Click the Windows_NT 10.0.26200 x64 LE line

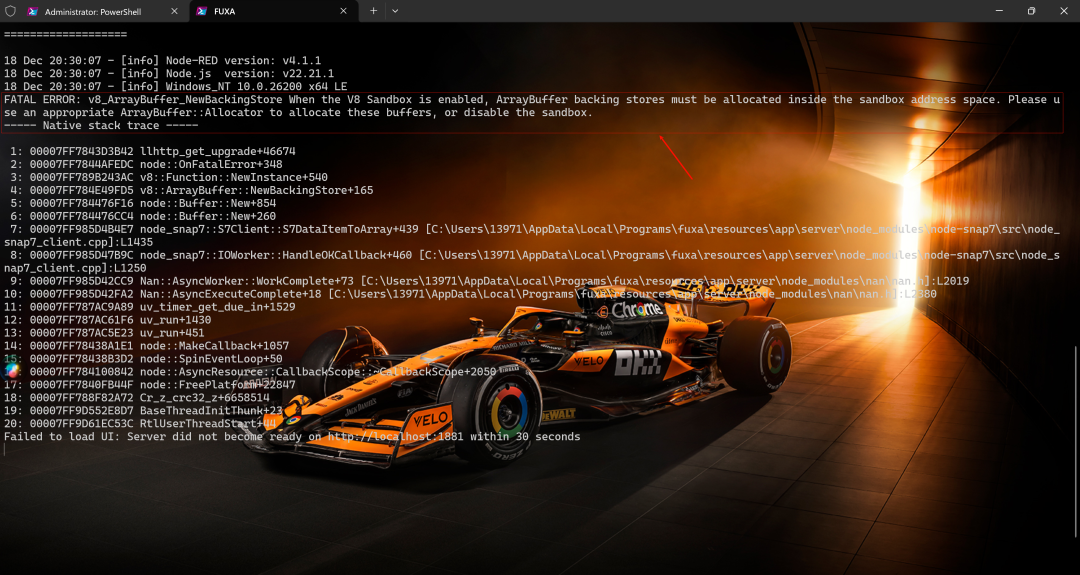(x=176, y=87)
